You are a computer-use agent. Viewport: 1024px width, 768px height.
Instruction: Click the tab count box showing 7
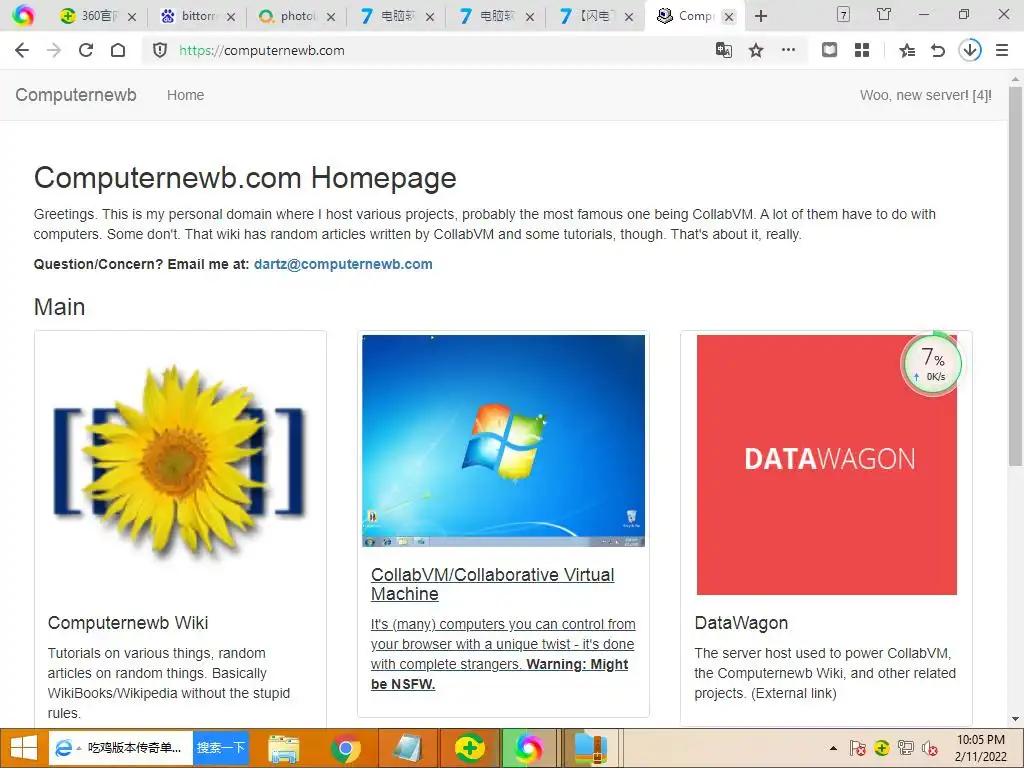843,14
